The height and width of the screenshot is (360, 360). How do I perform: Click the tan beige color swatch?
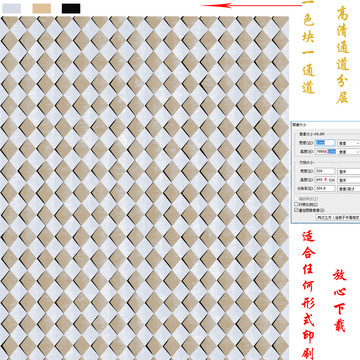(x=42, y=8)
